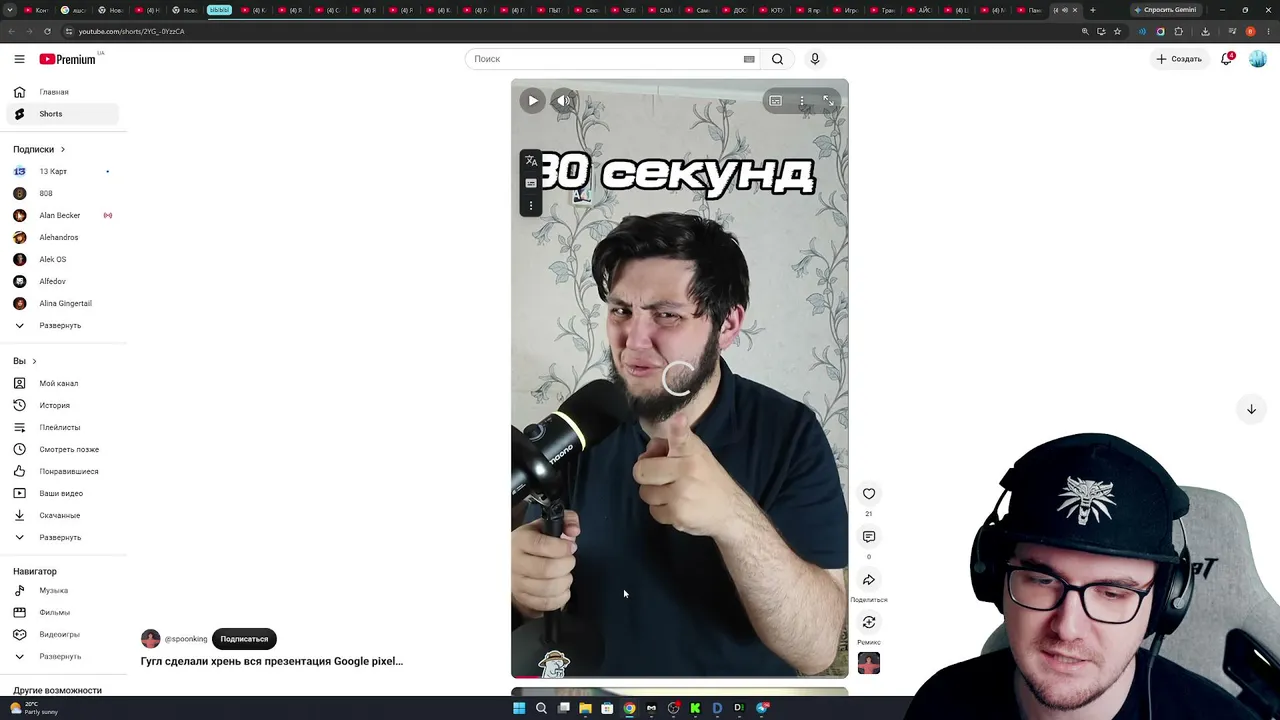The height and width of the screenshot is (720, 1280).
Task: Open Музыка in Навигатор
Action: 62,590
